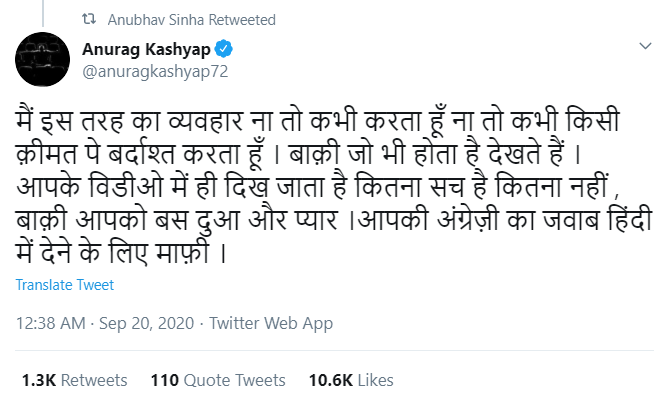The image size is (665, 406).
Task: Click the 12:38 AM time of the tweet
Action: point(51,324)
